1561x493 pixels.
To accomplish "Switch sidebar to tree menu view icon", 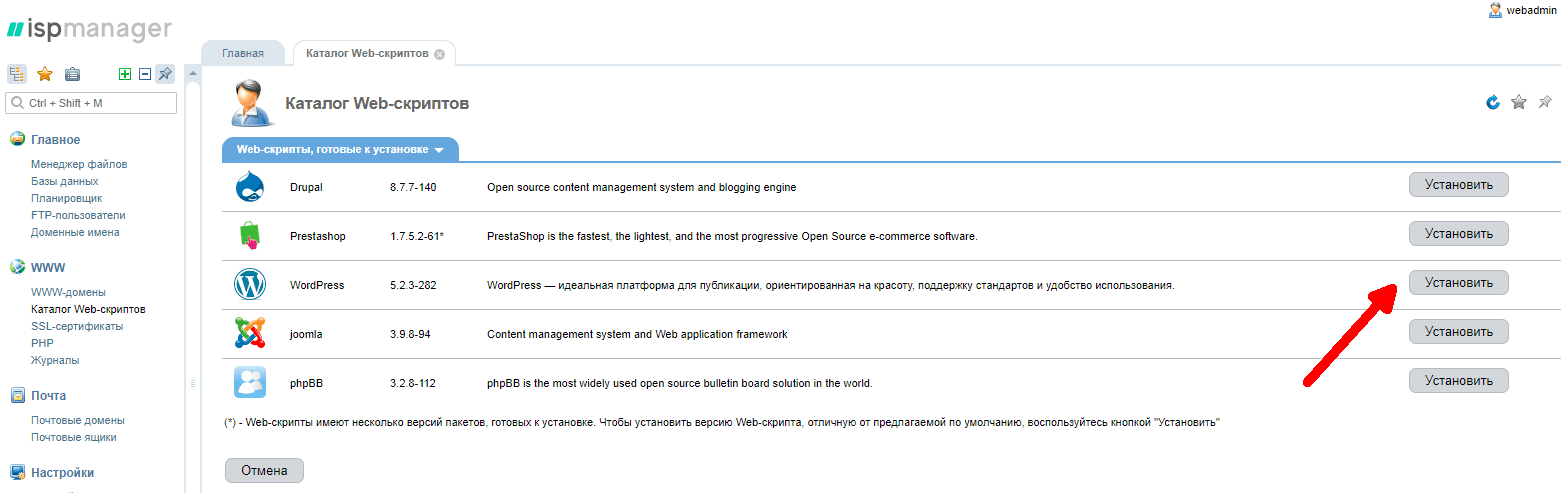I will (17, 73).
